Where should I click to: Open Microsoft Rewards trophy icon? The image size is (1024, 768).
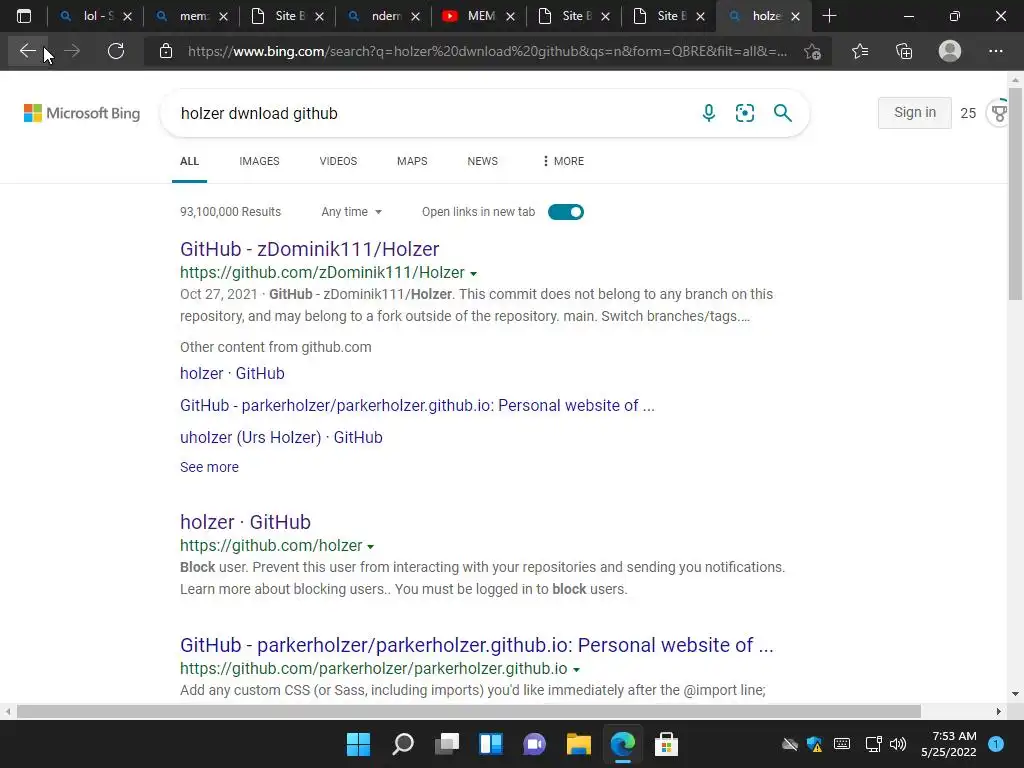tap(999, 113)
